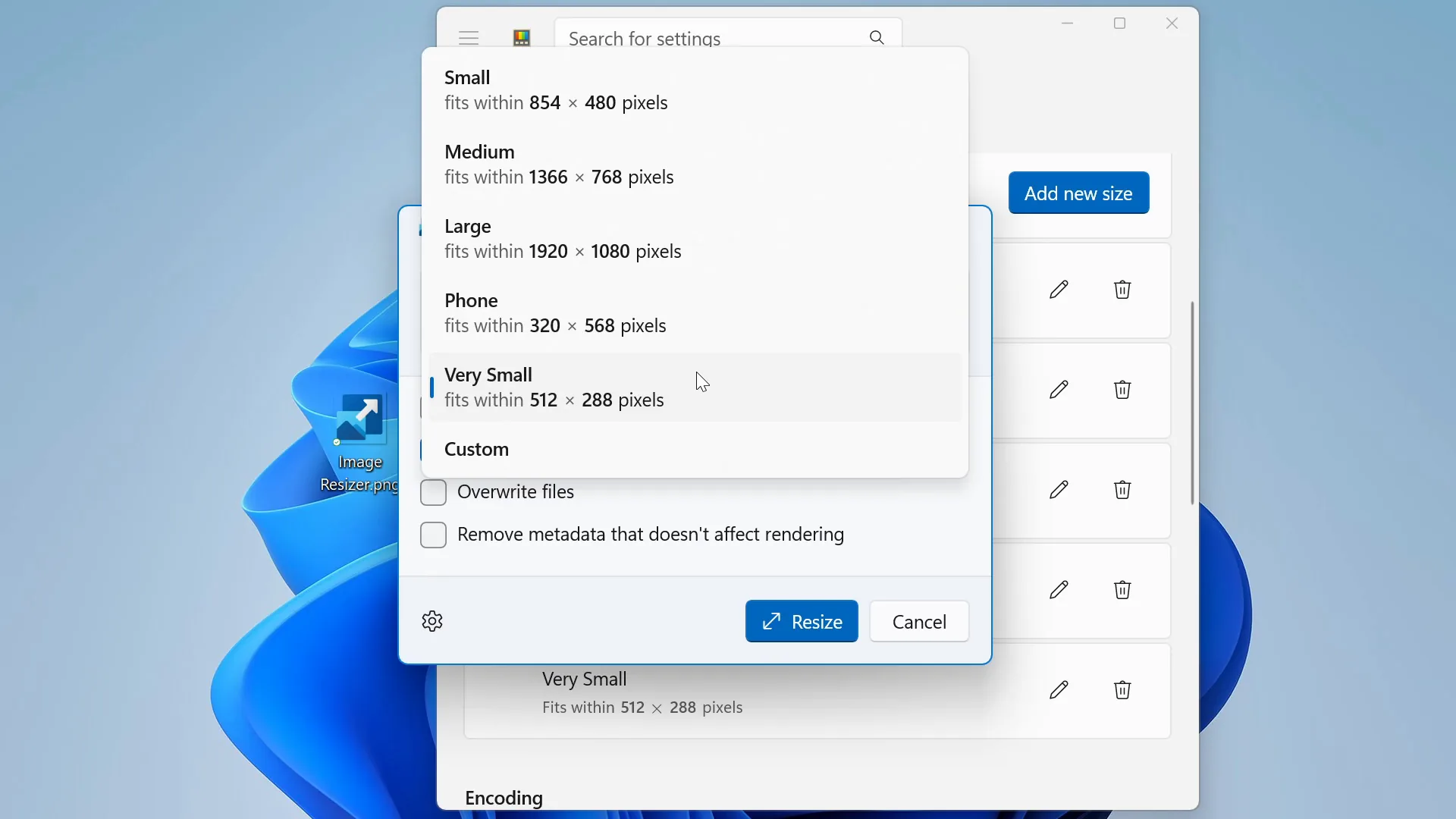The height and width of the screenshot is (819, 1456).
Task: Delete the third size preset with trash icon
Action: pyautogui.click(x=1122, y=490)
